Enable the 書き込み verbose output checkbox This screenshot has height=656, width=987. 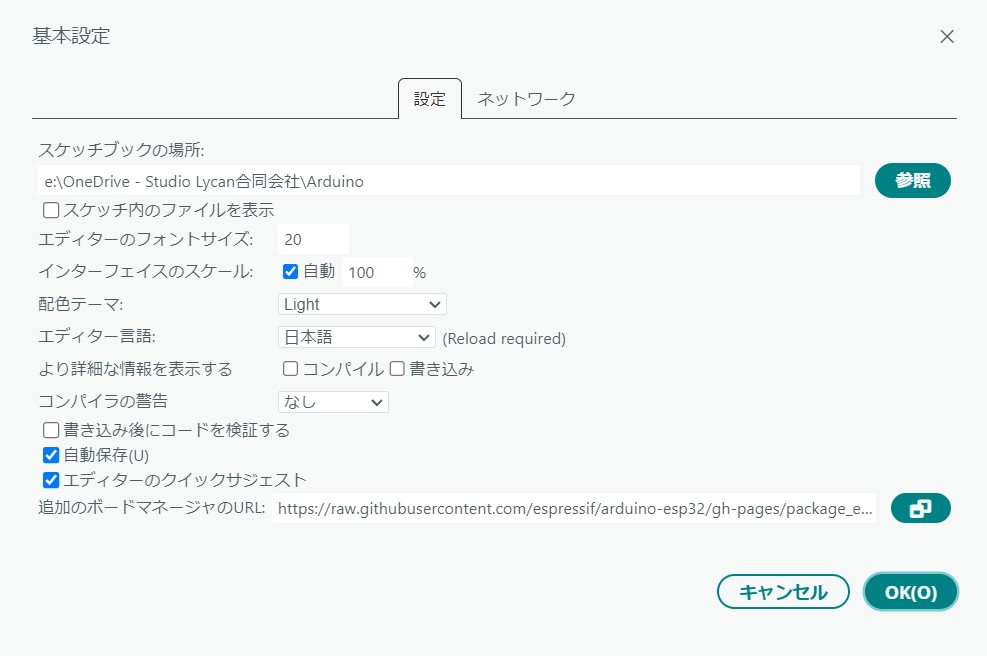tap(397, 369)
